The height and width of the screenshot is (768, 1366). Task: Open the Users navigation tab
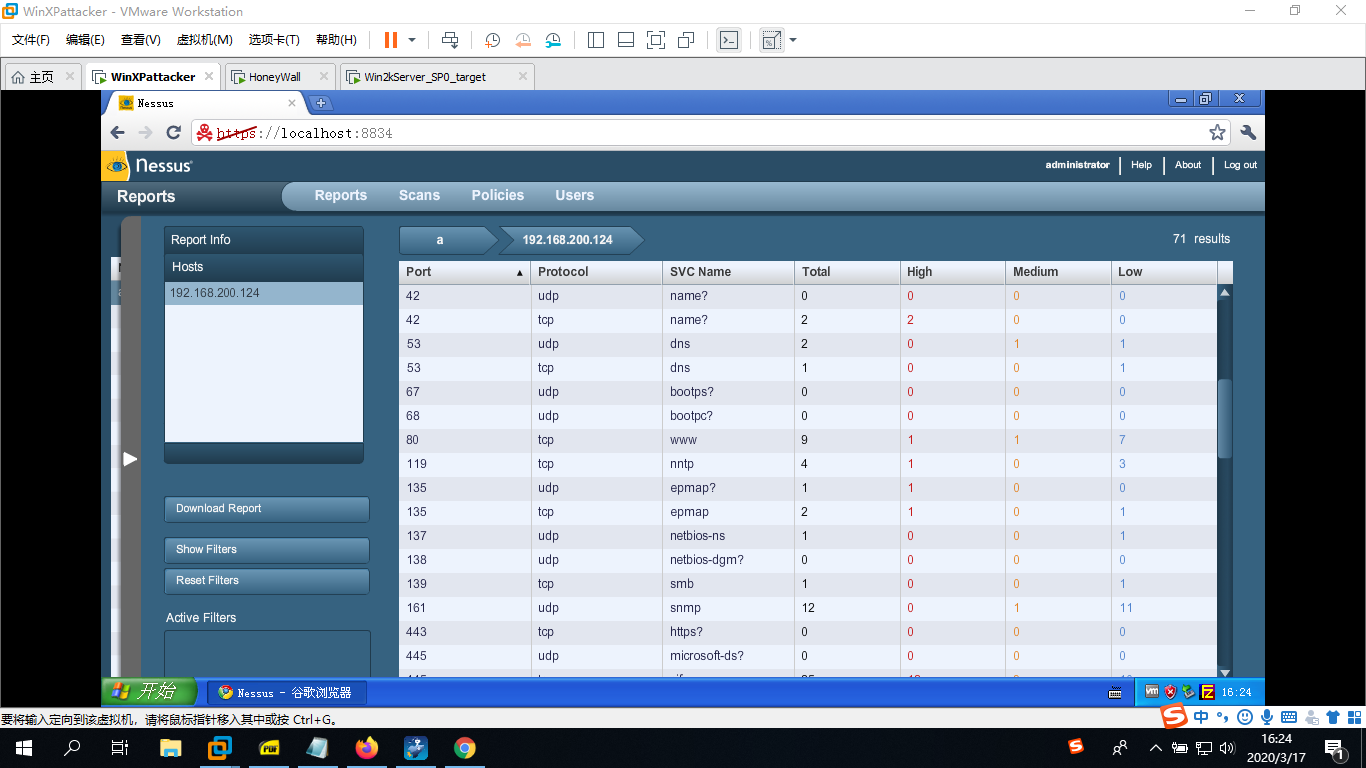[x=574, y=196]
